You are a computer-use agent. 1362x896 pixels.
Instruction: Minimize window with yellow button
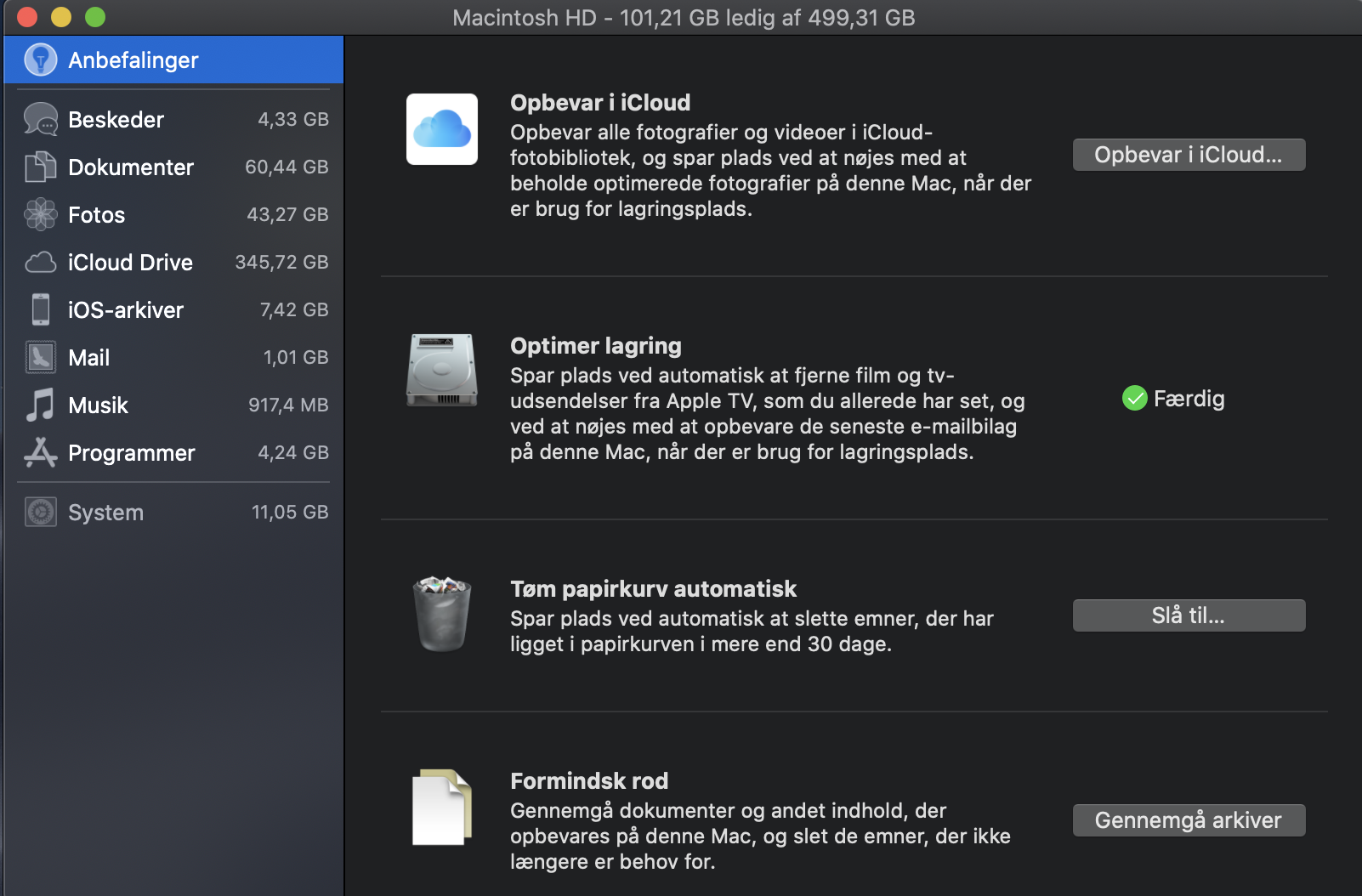click(61, 17)
